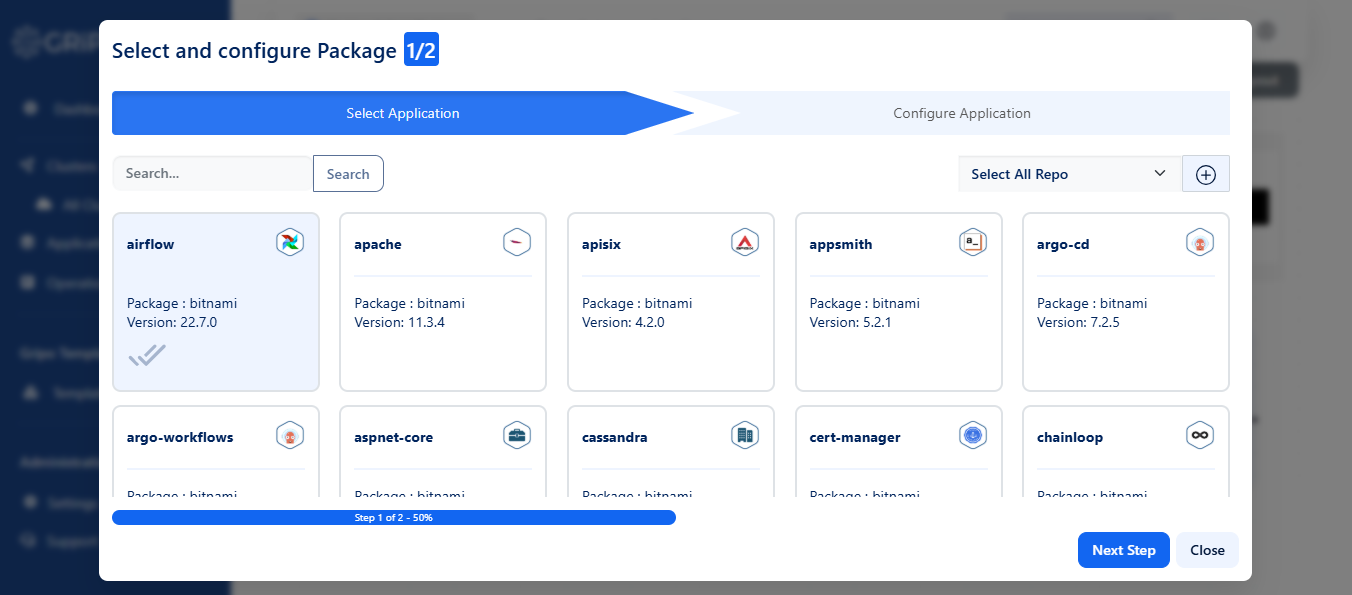Viewport: 1352px width, 595px height.
Task: Select the aspnet-core package name
Action: click(x=394, y=437)
